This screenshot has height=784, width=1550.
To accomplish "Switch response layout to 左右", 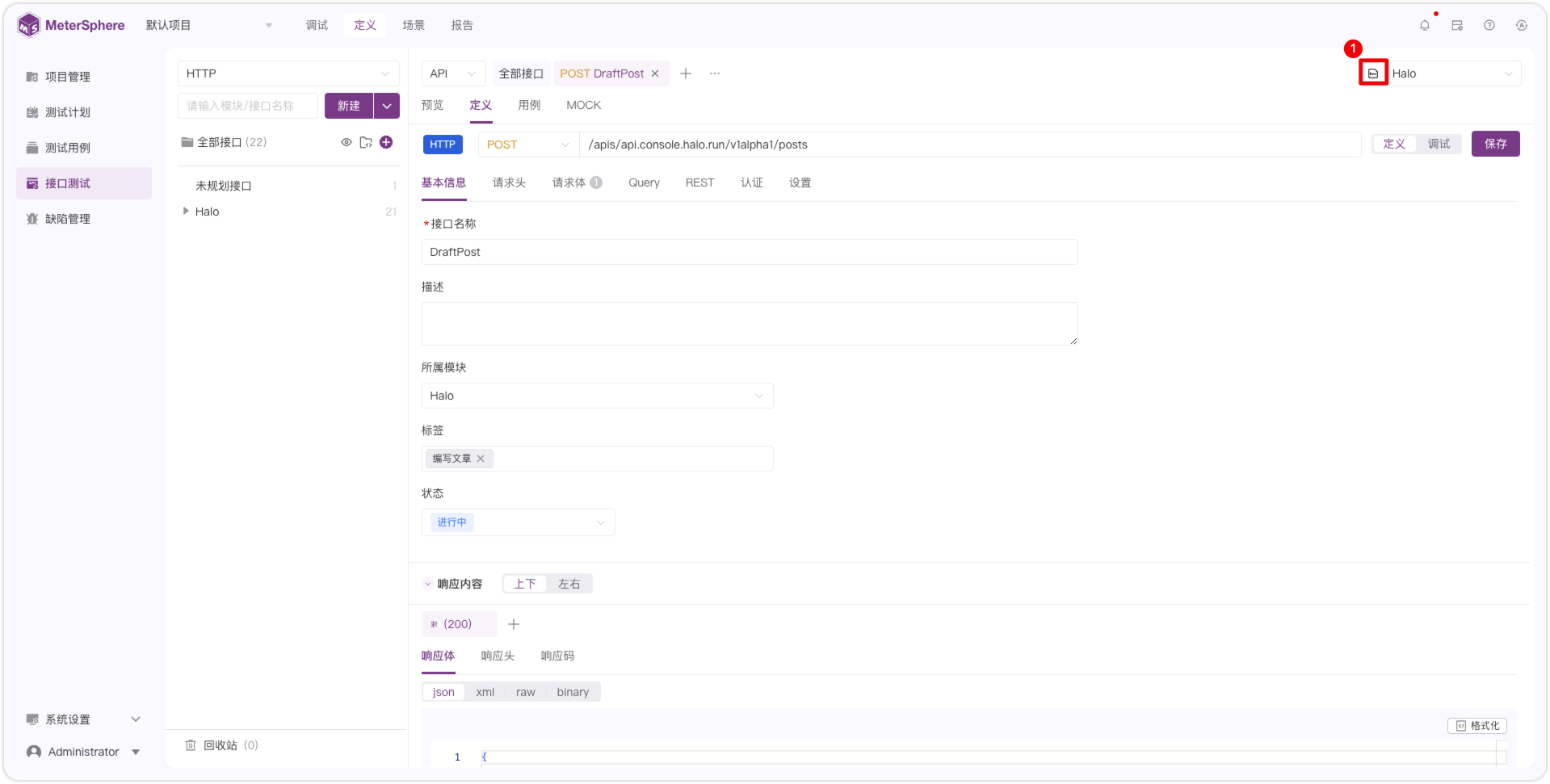I will point(569,584).
